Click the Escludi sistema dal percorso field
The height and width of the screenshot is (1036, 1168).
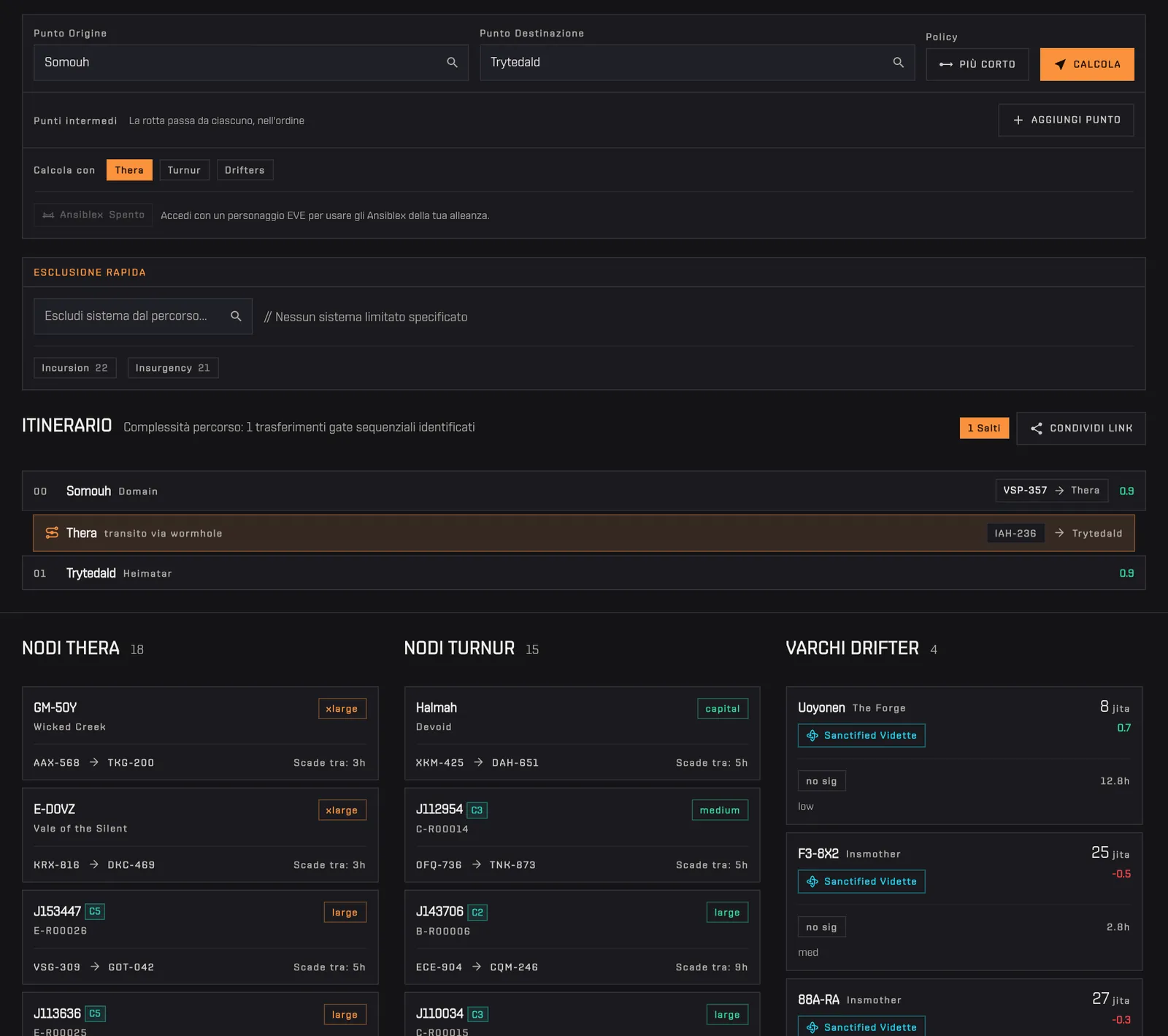click(x=143, y=316)
